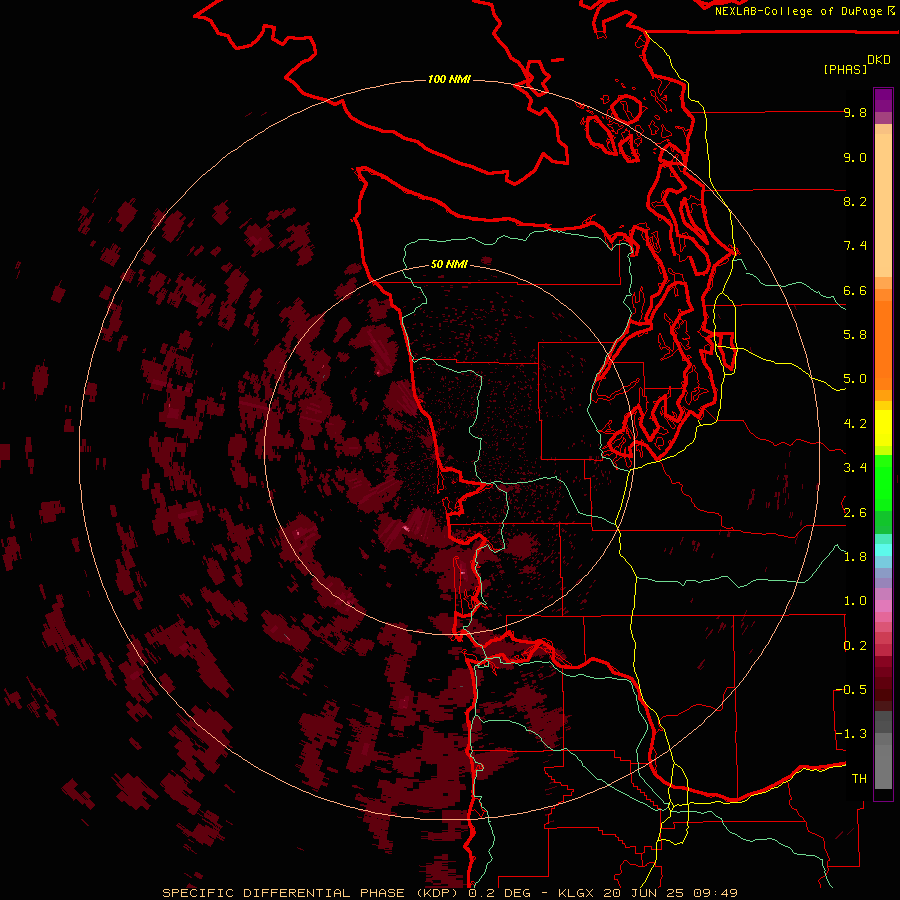Pick the -0.5 value on the scale
This screenshot has height=900, width=900.
[851, 690]
